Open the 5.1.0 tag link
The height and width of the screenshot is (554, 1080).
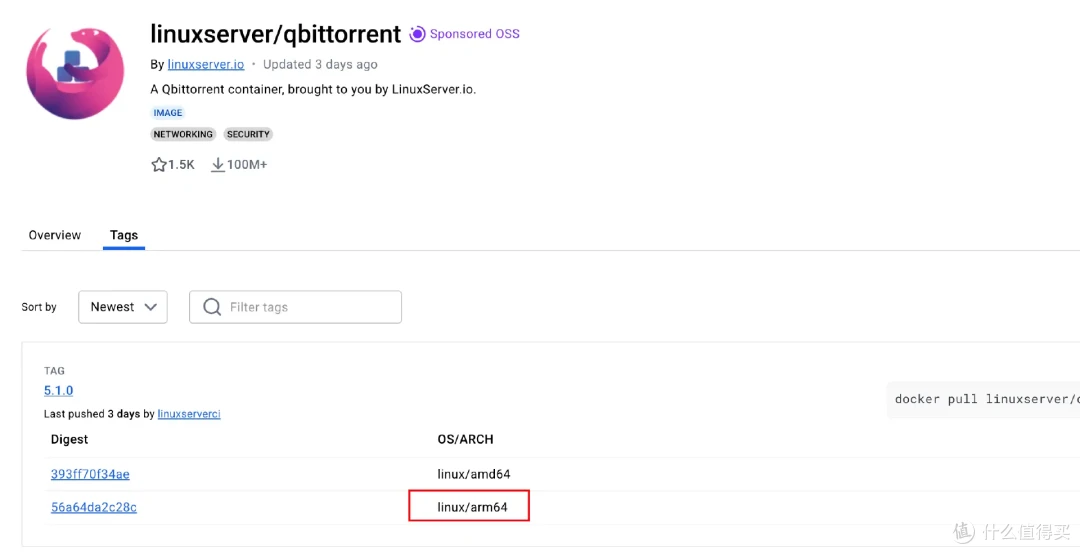(59, 390)
